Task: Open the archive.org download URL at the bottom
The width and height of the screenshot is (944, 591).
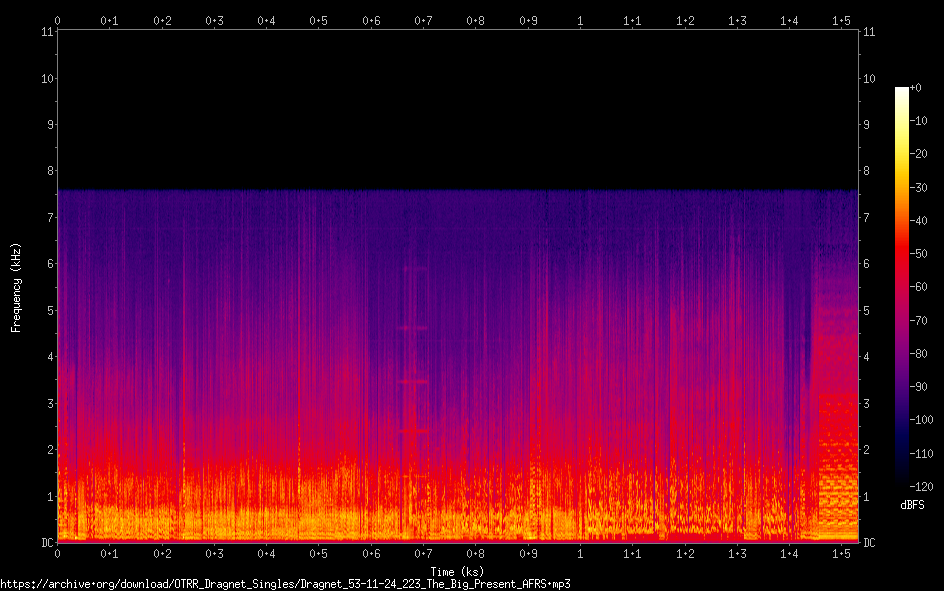Action: click(290, 583)
